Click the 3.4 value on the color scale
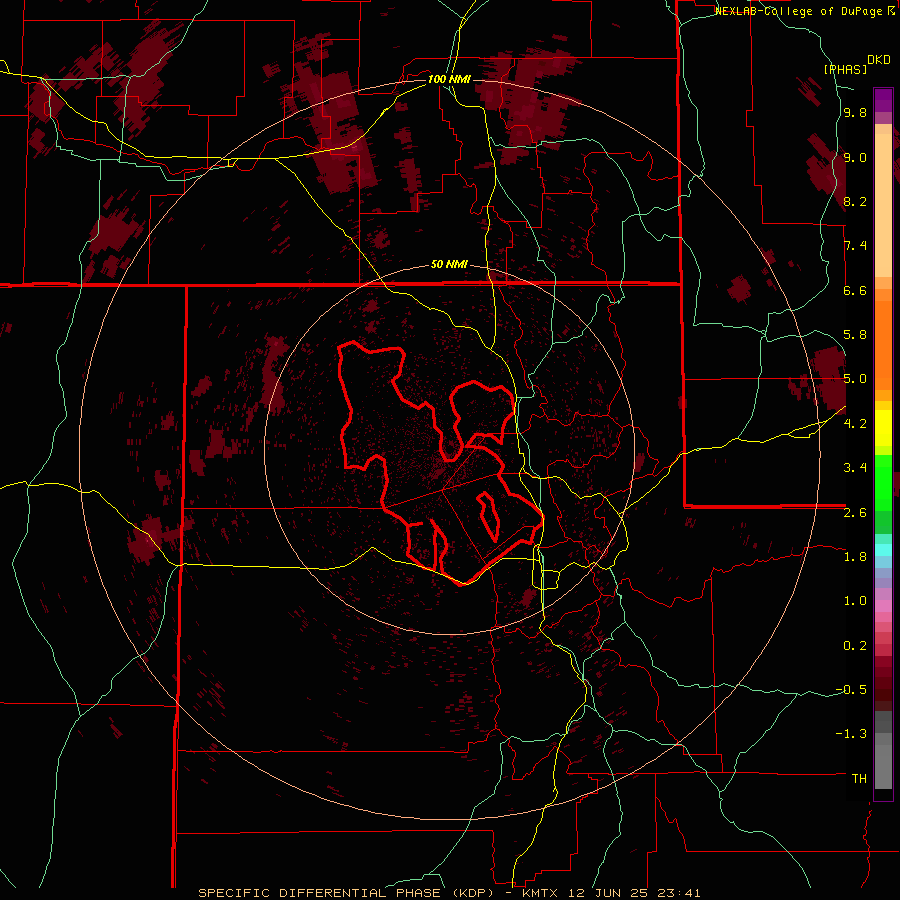The height and width of the screenshot is (900, 900). 855,468
